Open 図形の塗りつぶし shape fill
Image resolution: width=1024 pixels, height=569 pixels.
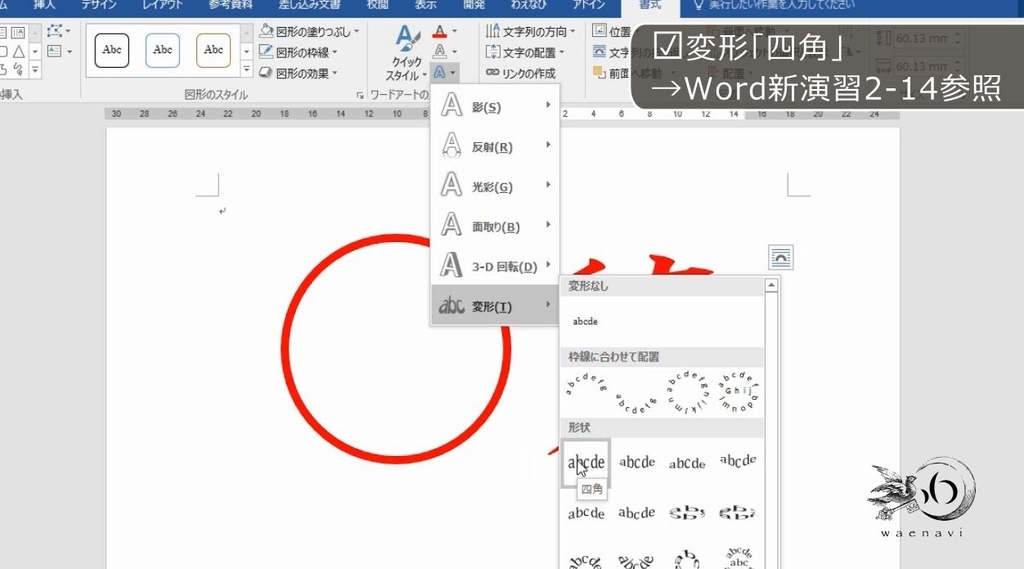pos(309,31)
